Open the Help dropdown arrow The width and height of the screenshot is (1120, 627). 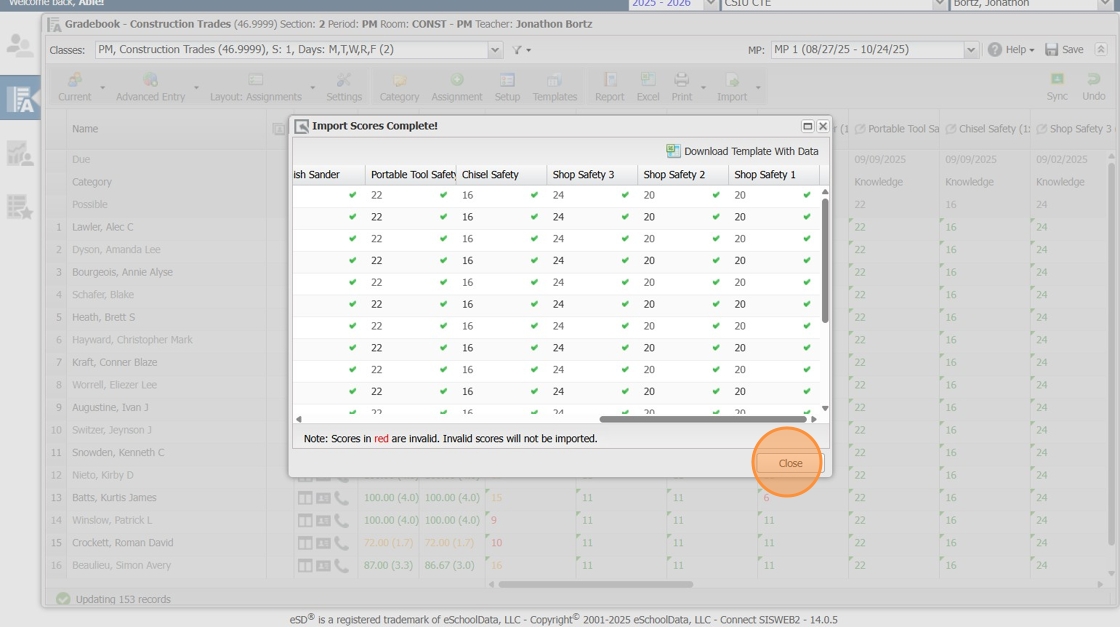point(1031,51)
